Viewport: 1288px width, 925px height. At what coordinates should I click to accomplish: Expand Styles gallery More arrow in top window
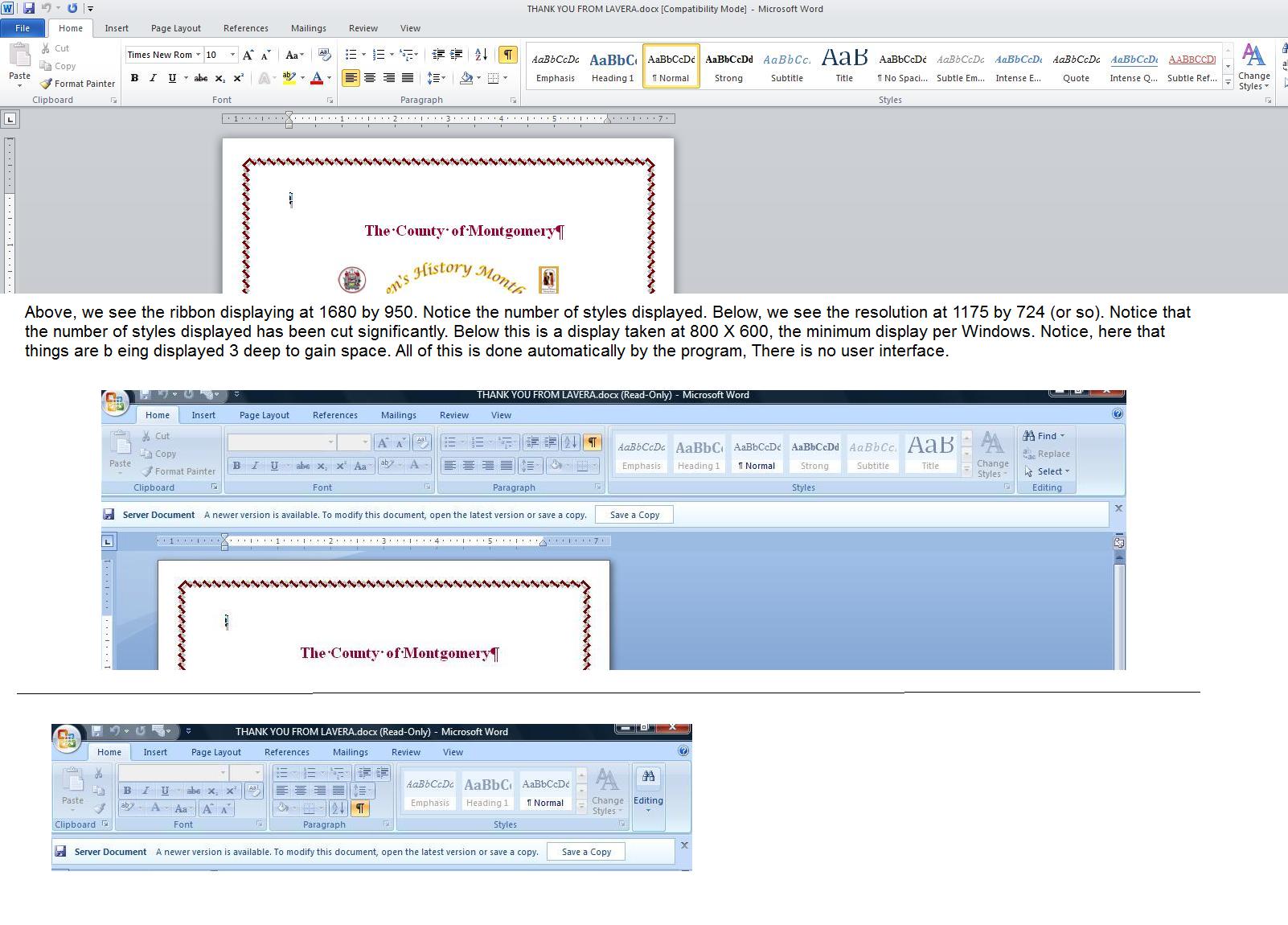point(1228,81)
